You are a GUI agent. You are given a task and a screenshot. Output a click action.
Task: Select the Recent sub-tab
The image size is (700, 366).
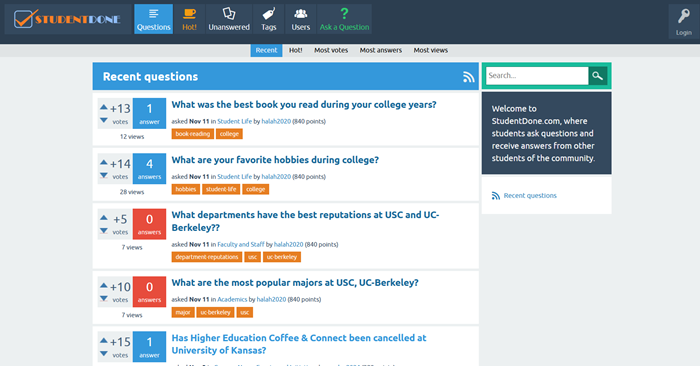coord(266,50)
